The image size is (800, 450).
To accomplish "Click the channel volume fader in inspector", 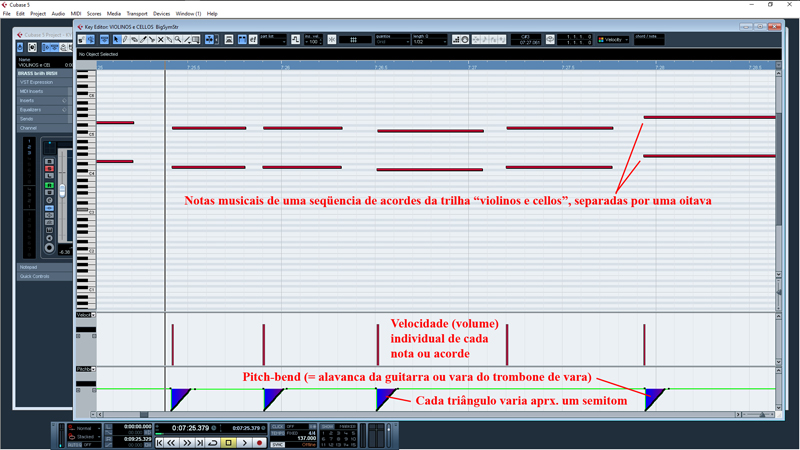I will pyautogui.click(x=62, y=190).
